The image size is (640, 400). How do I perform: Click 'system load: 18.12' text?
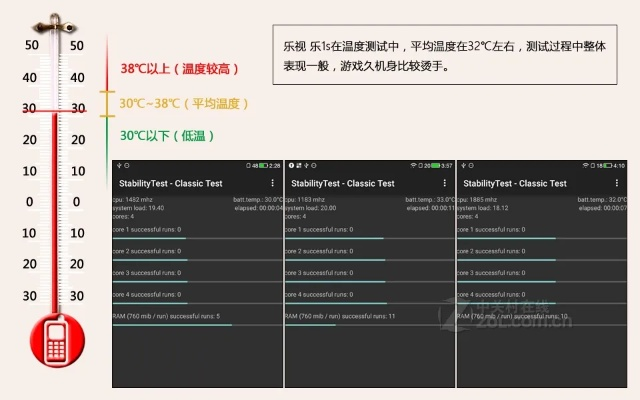[x=483, y=208]
